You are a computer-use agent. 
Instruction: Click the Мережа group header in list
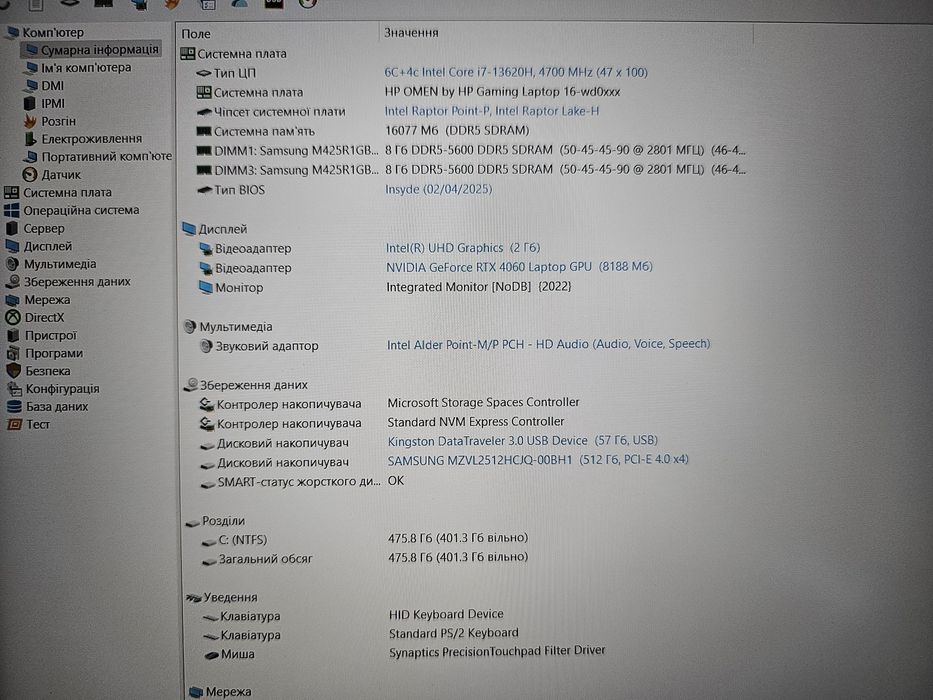[220, 692]
